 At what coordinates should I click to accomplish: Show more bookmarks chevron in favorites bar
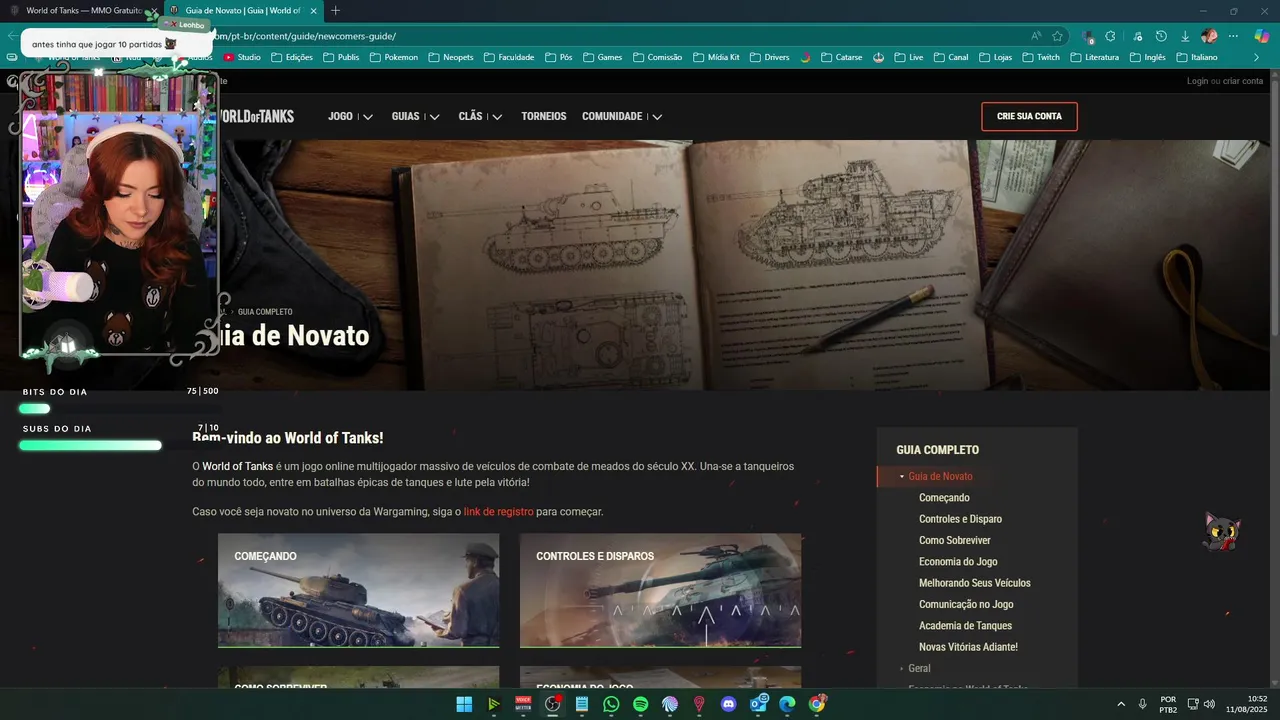[x=1256, y=57]
